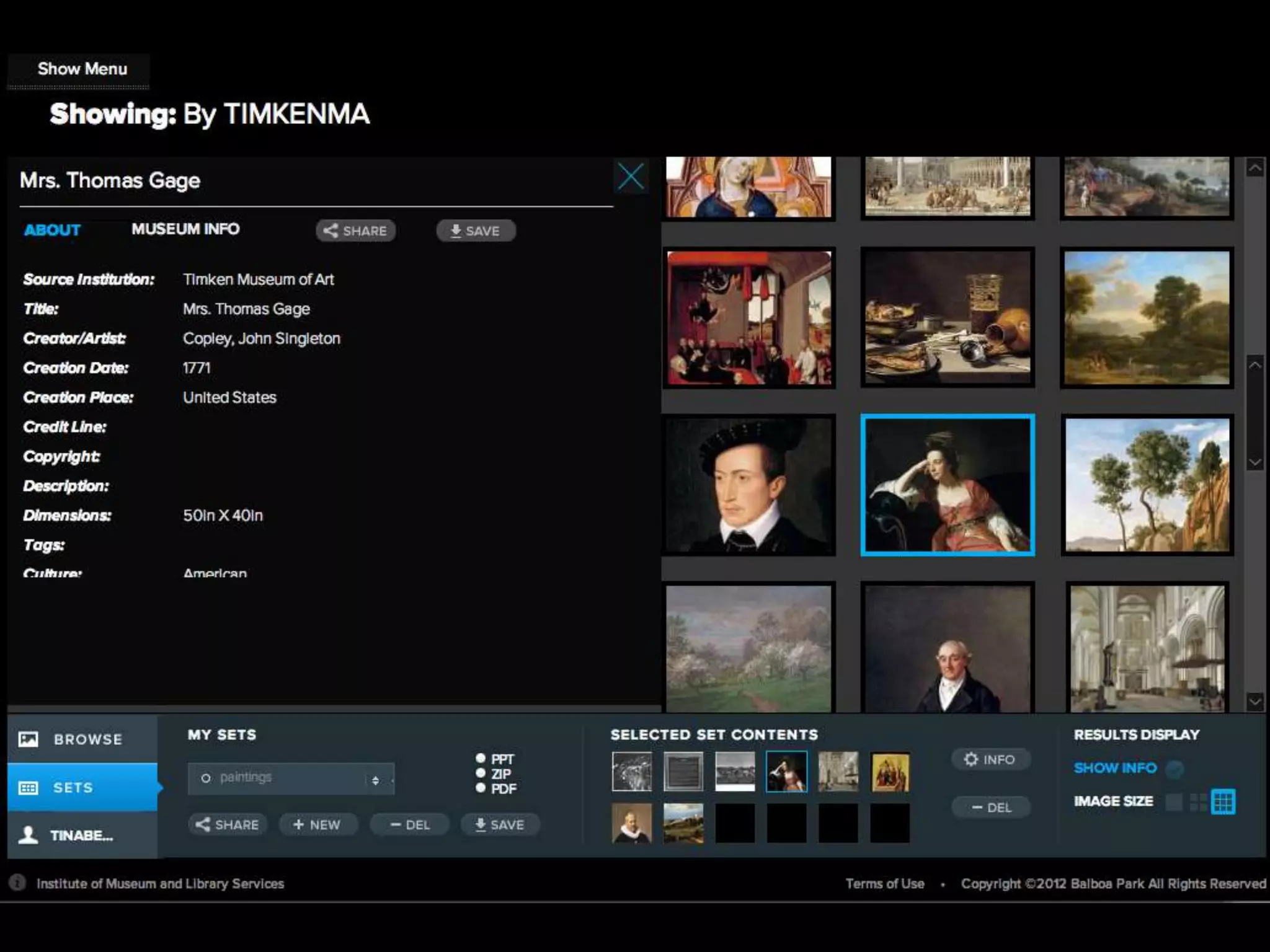Viewport: 1270px width, 952px height.
Task: Select the ZIP export format radio
Action: (481, 773)
